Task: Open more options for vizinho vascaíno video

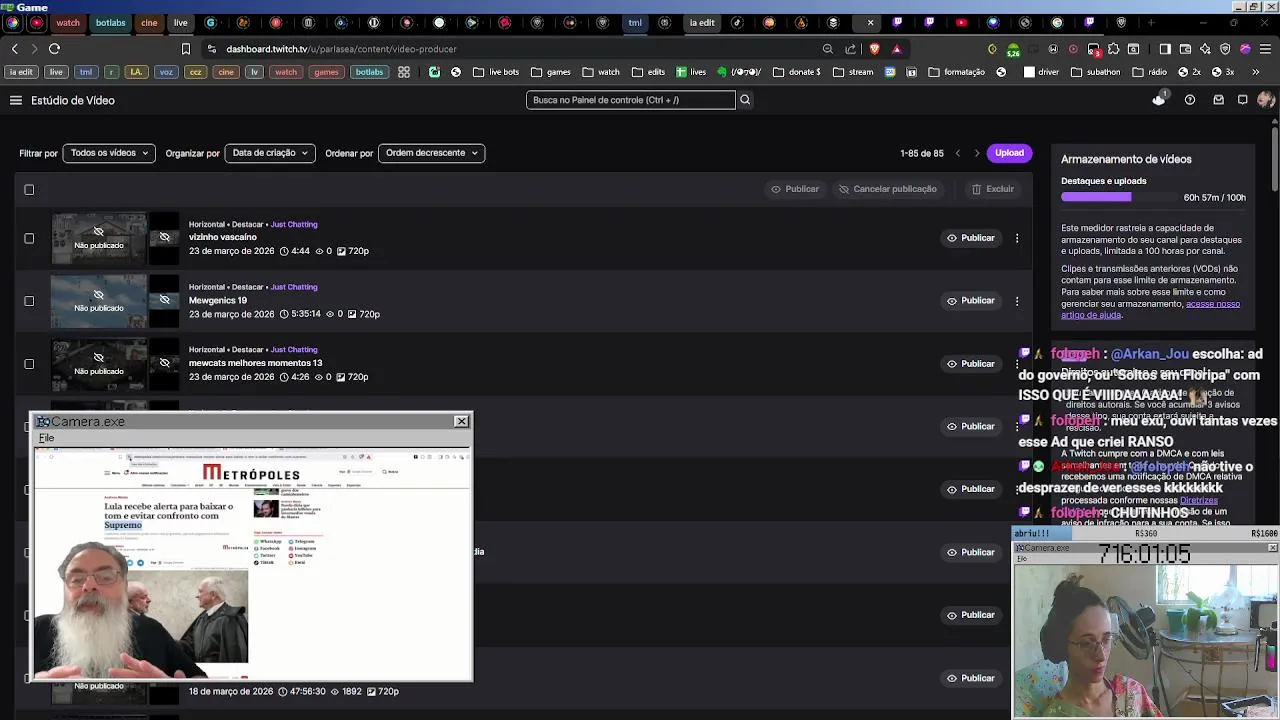Action: click(x=1017, y=238)
